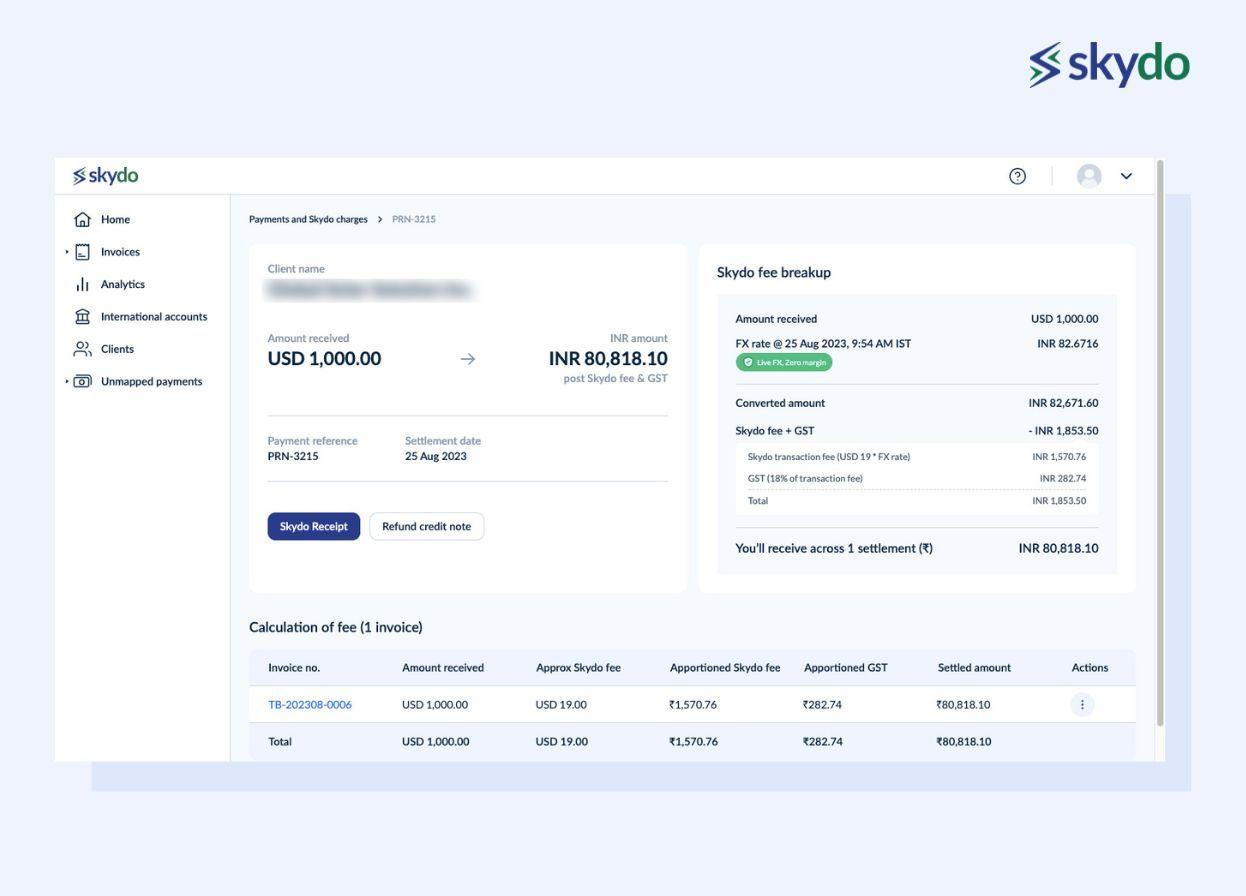Expand the Invoices sidebar item

pyautogui.click(x=67, y=251)
